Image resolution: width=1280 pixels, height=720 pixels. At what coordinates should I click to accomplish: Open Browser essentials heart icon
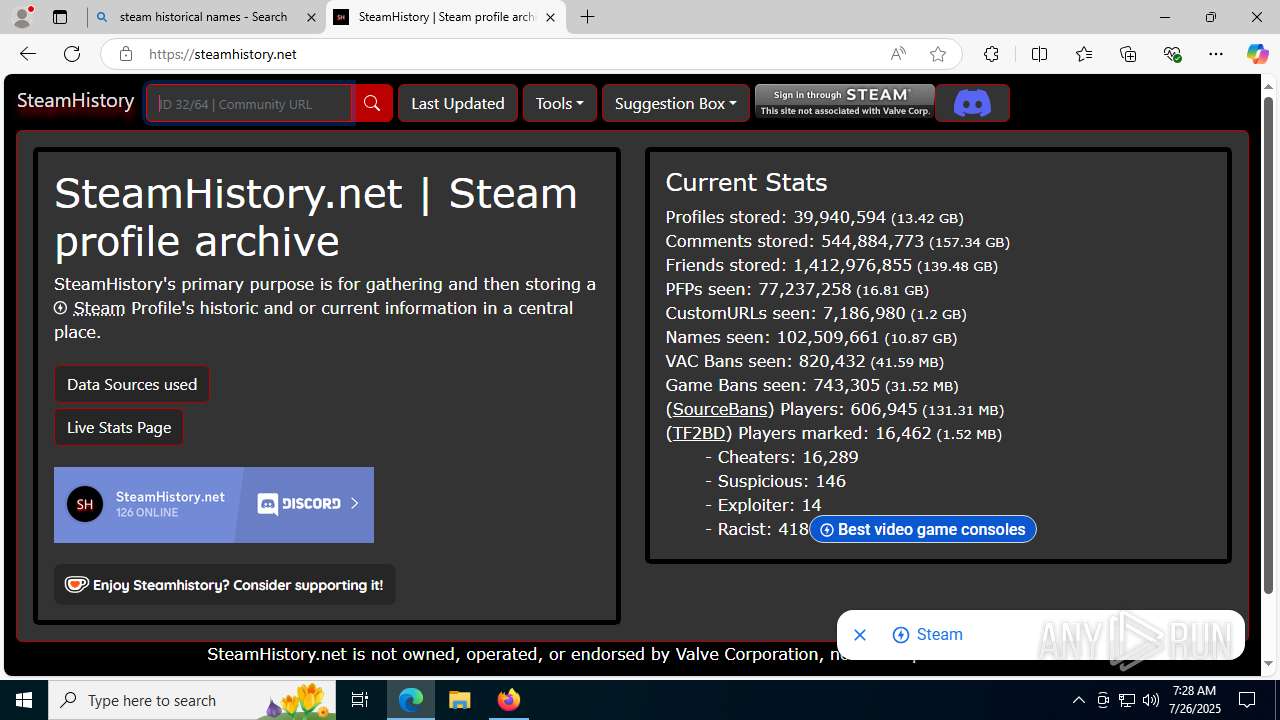click(1172, 54)
